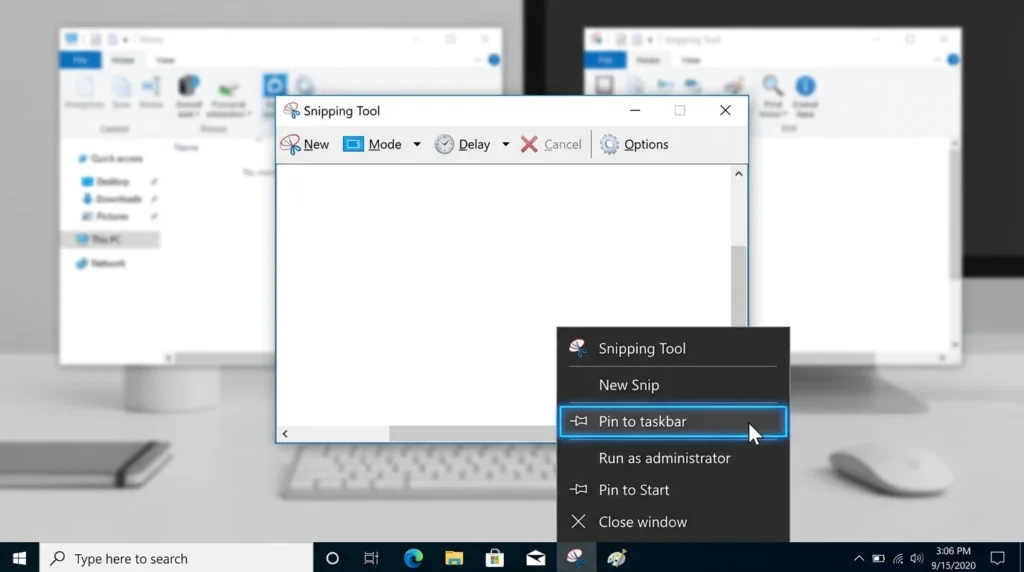The image size is (1024, 572).
Task: Click the Snipping Tool title bar icon
Action: coord(291,110)
